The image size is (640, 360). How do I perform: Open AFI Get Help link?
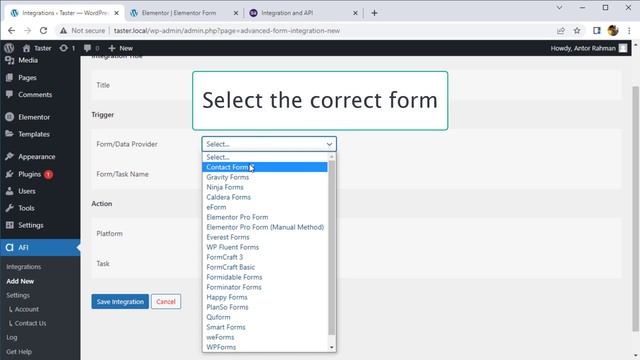click(x=19, y=351)
